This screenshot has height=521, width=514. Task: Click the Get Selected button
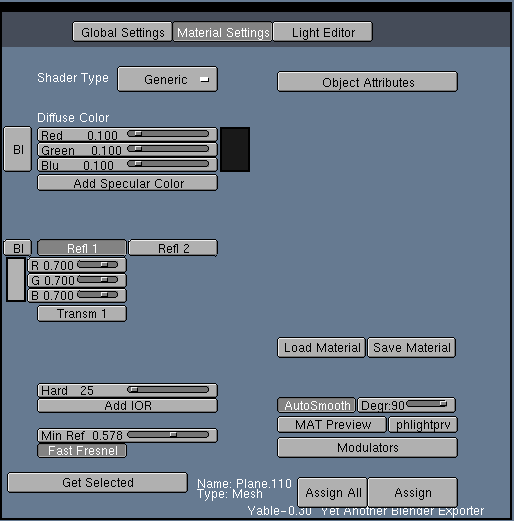97,482
